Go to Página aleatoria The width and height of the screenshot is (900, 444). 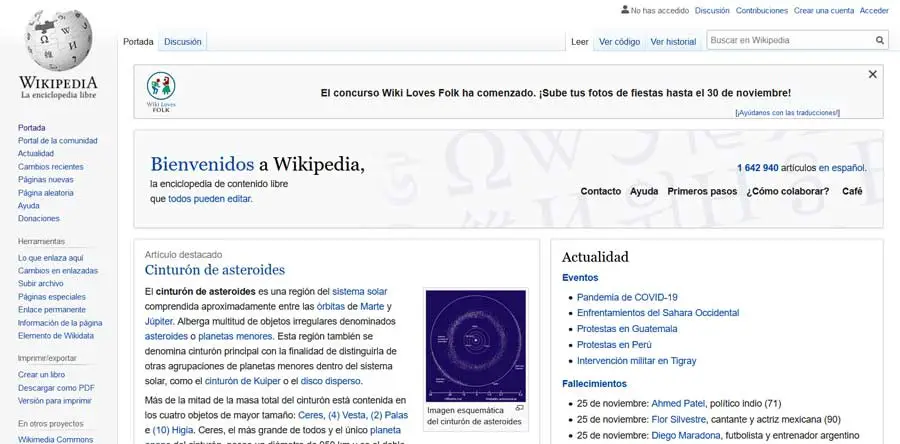point(45,193)
